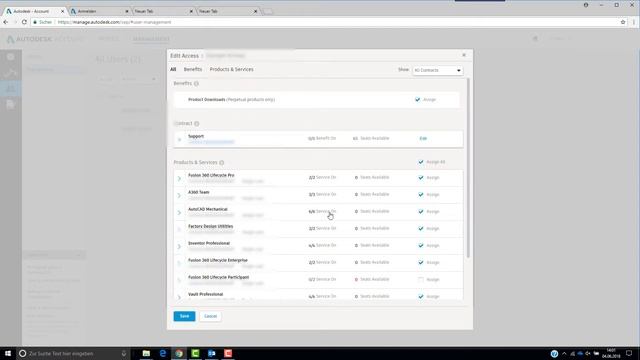Open Microsoft Edge from the taskbar
640x360 pixels.
[163, 353]
